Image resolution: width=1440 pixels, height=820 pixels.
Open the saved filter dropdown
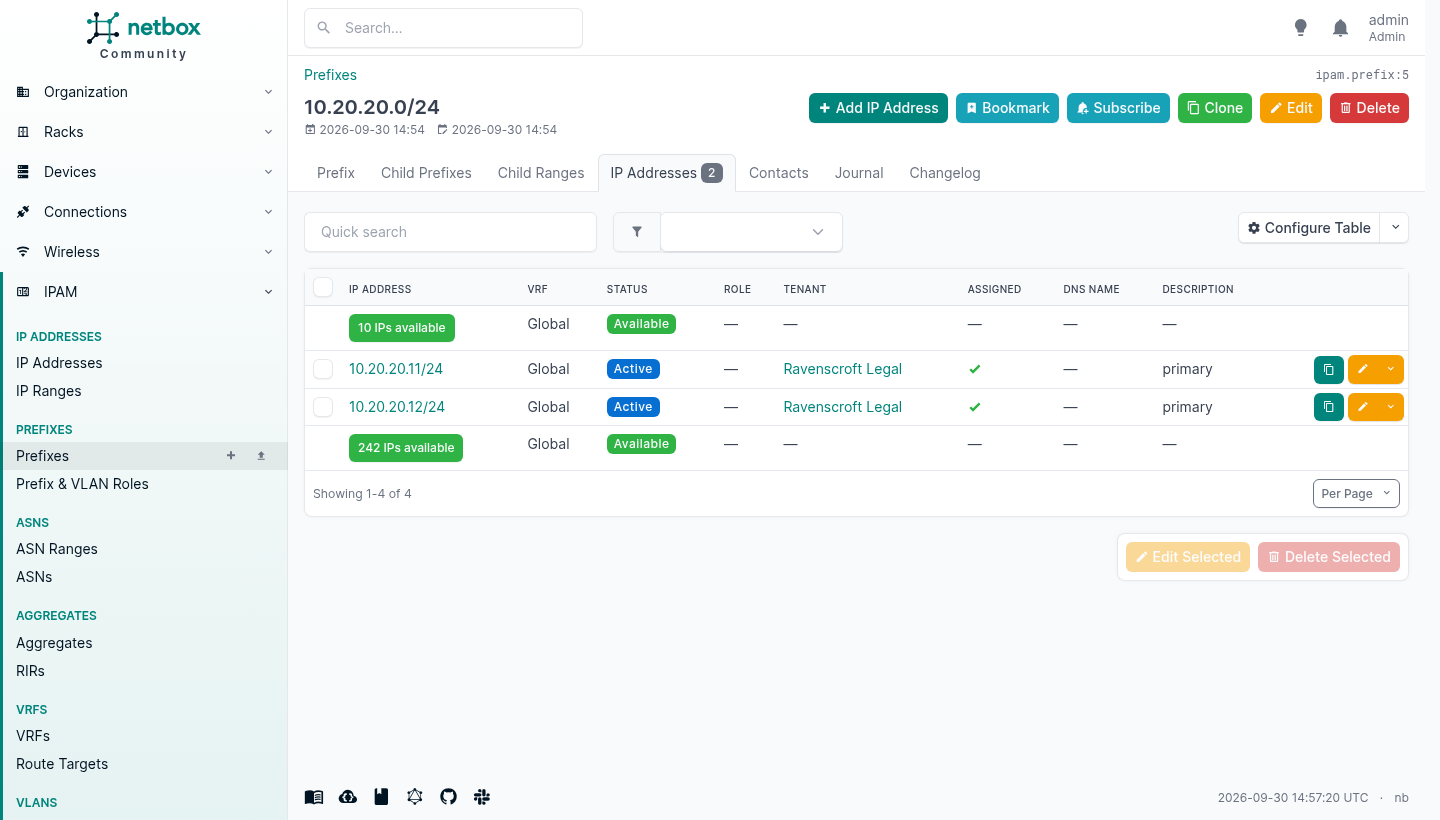(751, 232)
